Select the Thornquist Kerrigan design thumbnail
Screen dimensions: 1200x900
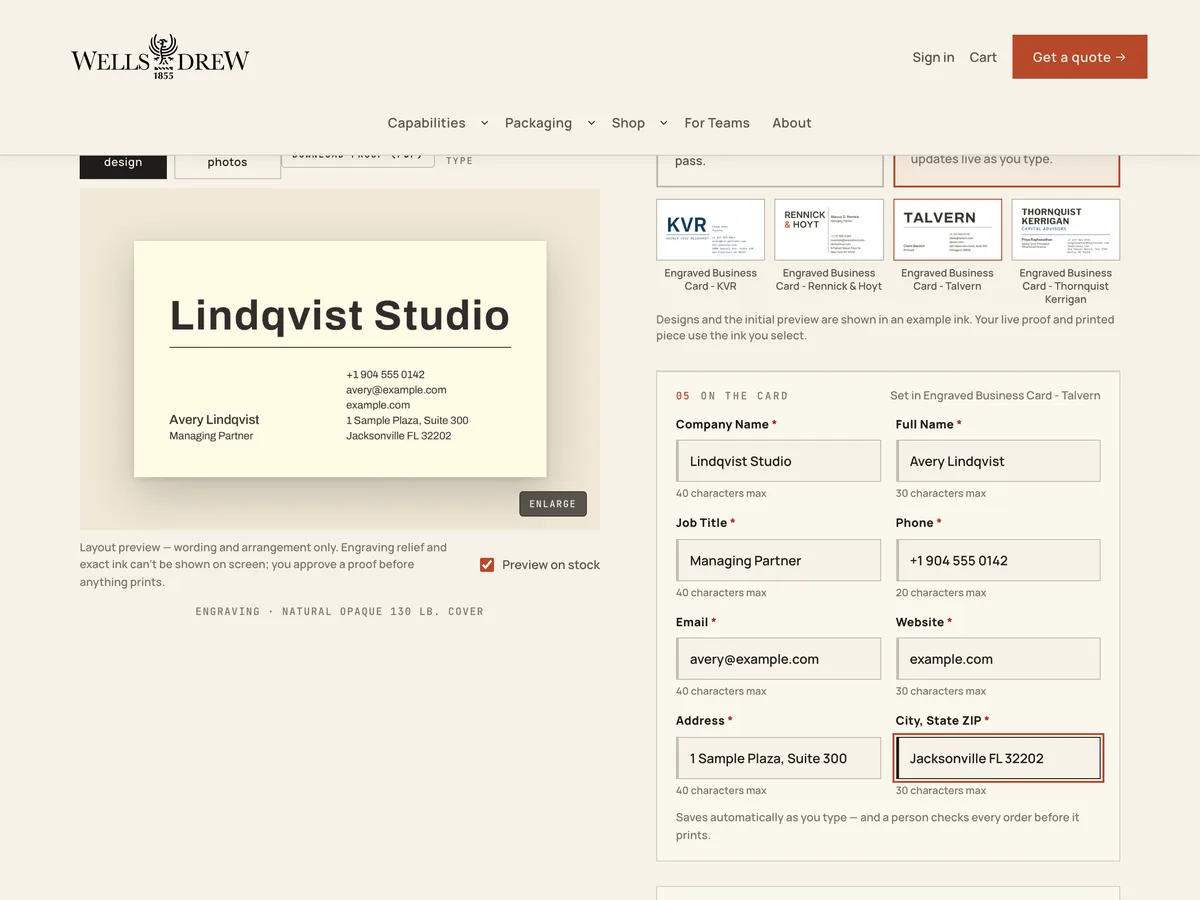tap(1066, 230)
